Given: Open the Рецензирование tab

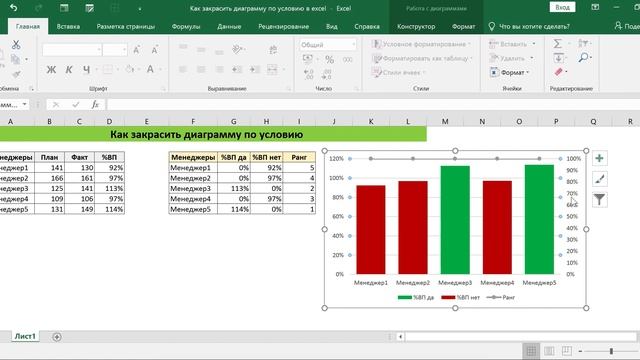Looking at the screenshot, I should point(283,27).
